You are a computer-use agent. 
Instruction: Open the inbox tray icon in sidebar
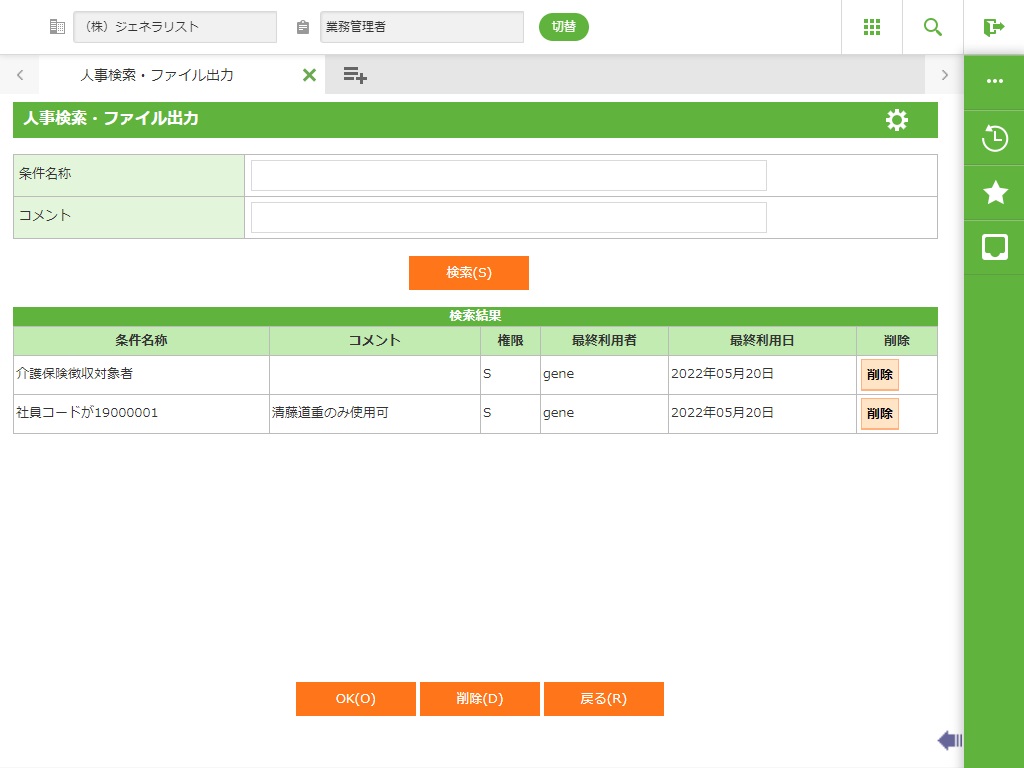[994, 247]
